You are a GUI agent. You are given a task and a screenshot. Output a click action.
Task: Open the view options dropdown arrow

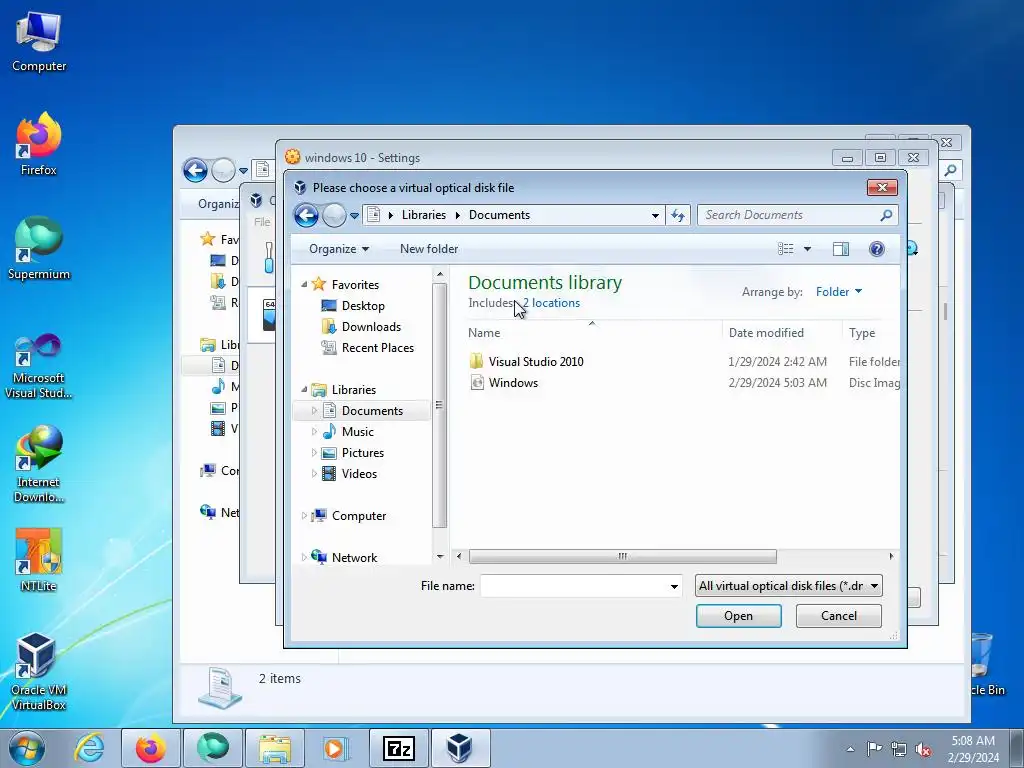click(807, 249)
